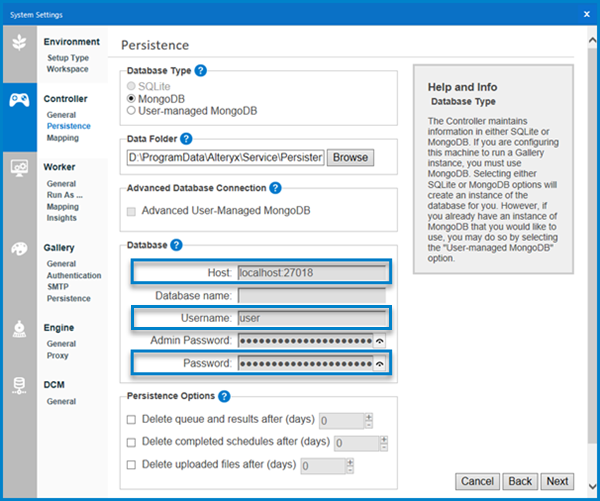Select the SQLite radio button
The height and width of the screenshot is (501, 600).
[x=131, y=86]
